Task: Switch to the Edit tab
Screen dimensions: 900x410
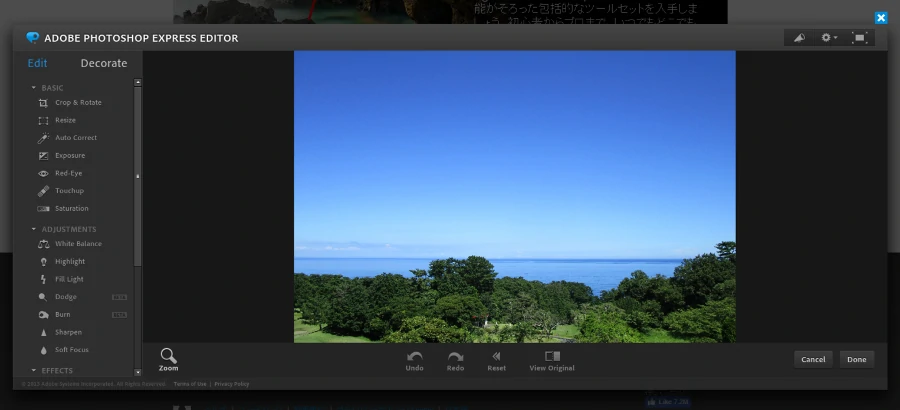Action: [37, 63]
